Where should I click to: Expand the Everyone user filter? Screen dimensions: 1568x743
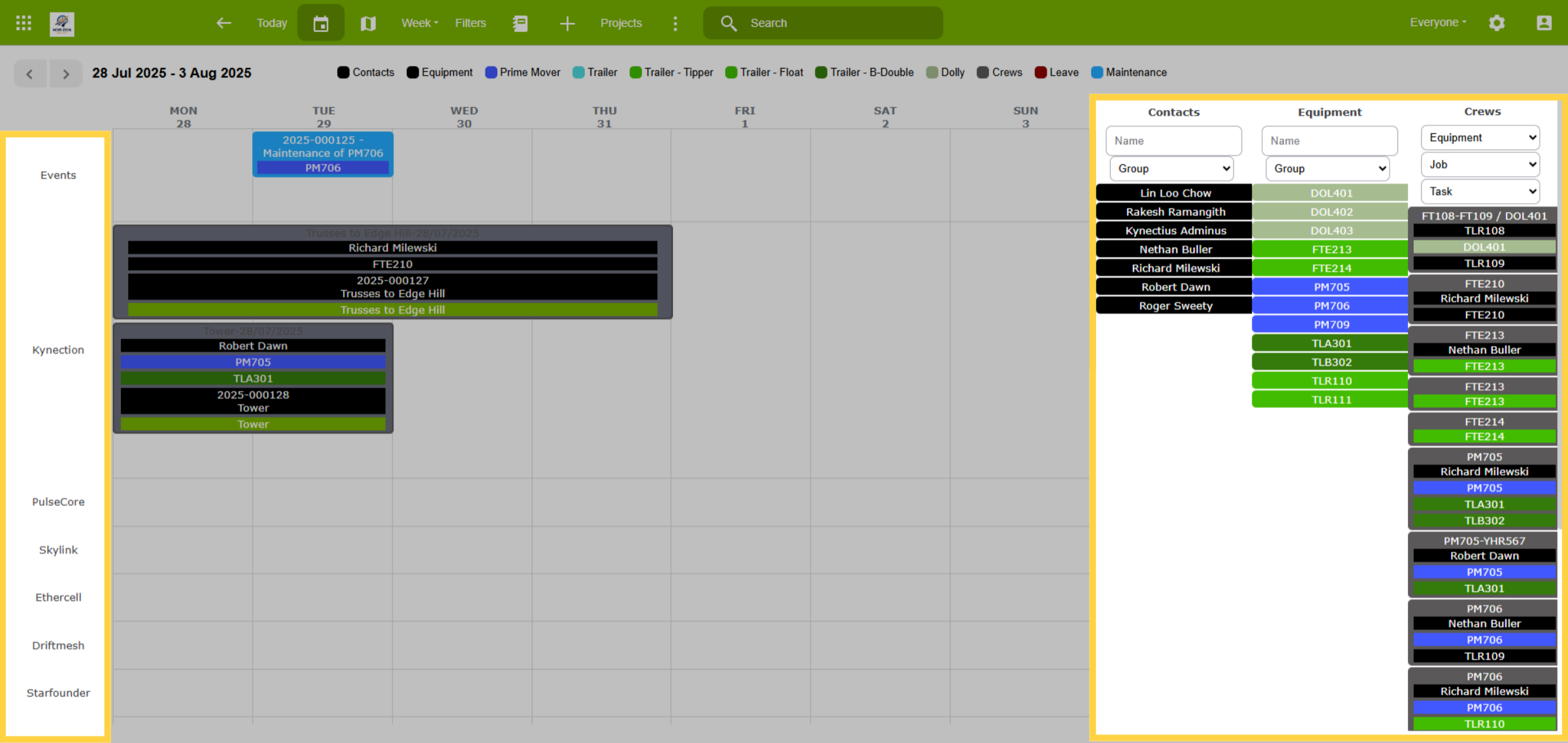coord(1438,22)
